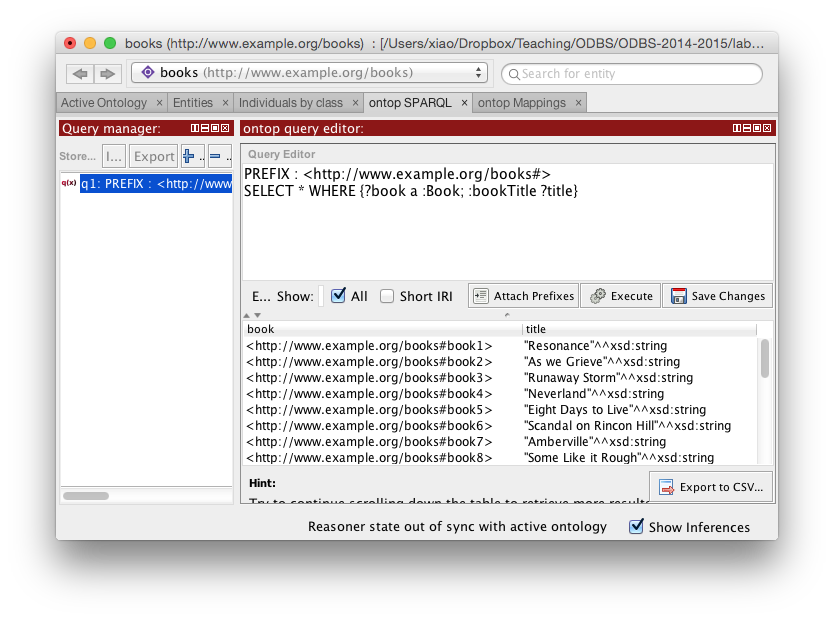Screen dimensions: 834x620
Task: Execute the SPARQL query
Action: tap(621, 296)
